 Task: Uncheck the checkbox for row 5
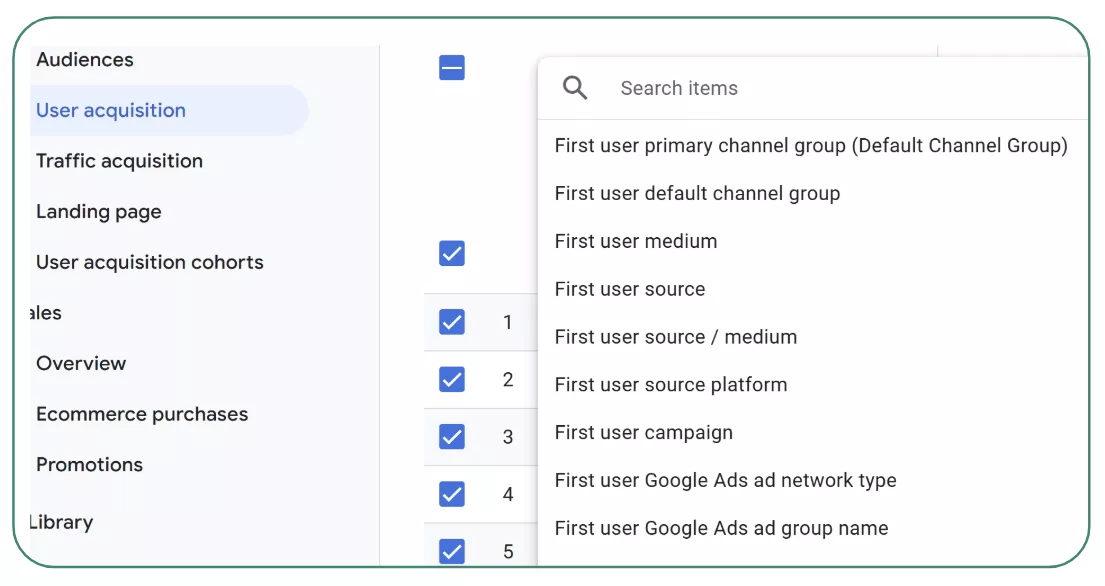click(x=451, y=551)
